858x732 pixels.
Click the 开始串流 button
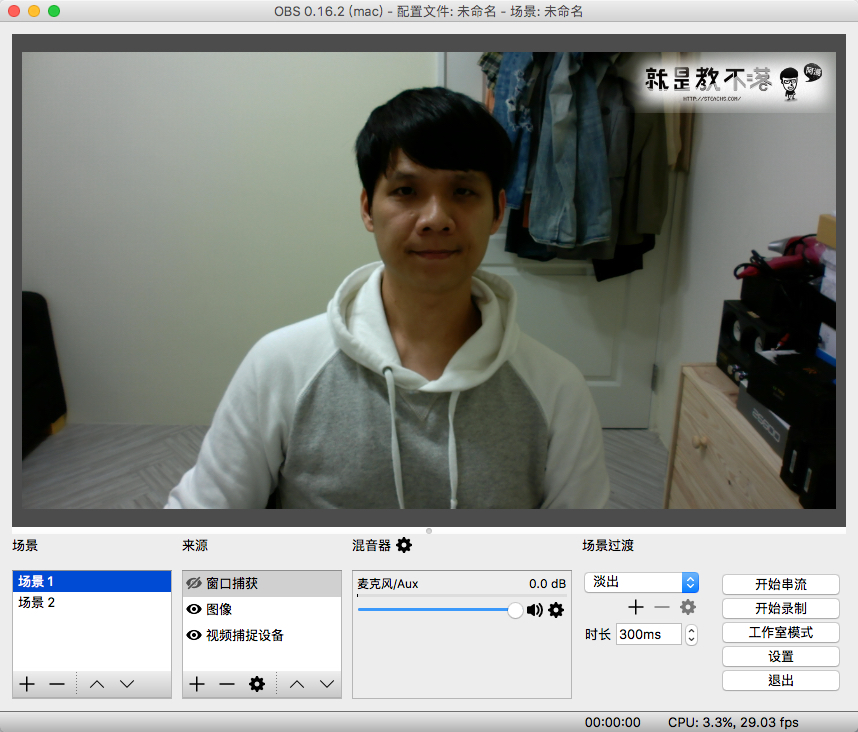pyautogui.click(x=781, y=584)
